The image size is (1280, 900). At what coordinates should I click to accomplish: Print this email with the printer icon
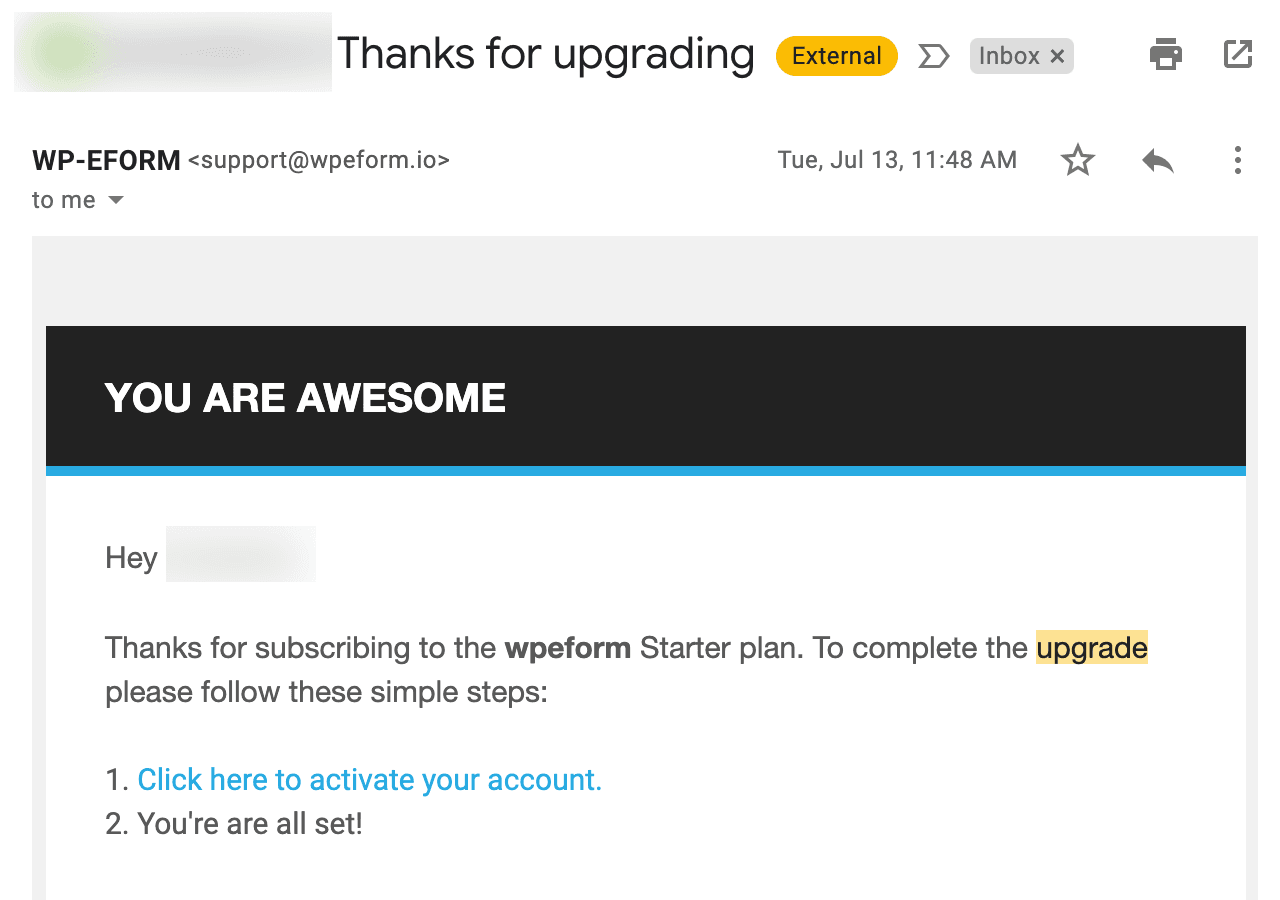pos(1166,55)
